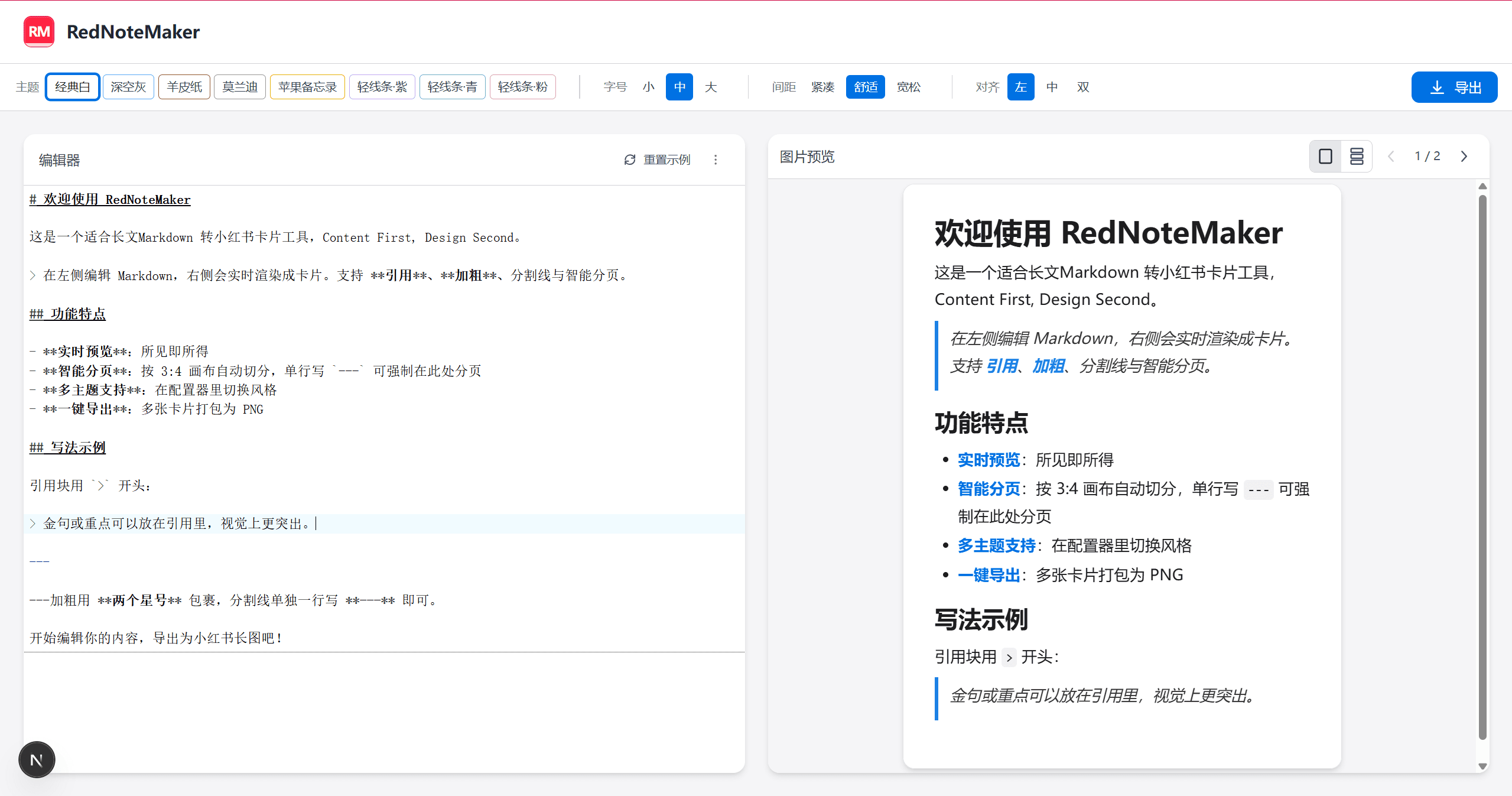This screenshot has height=796, width=1512.
Task: Click the blue '多主题支持' text in preview
Action: (997, 545)
